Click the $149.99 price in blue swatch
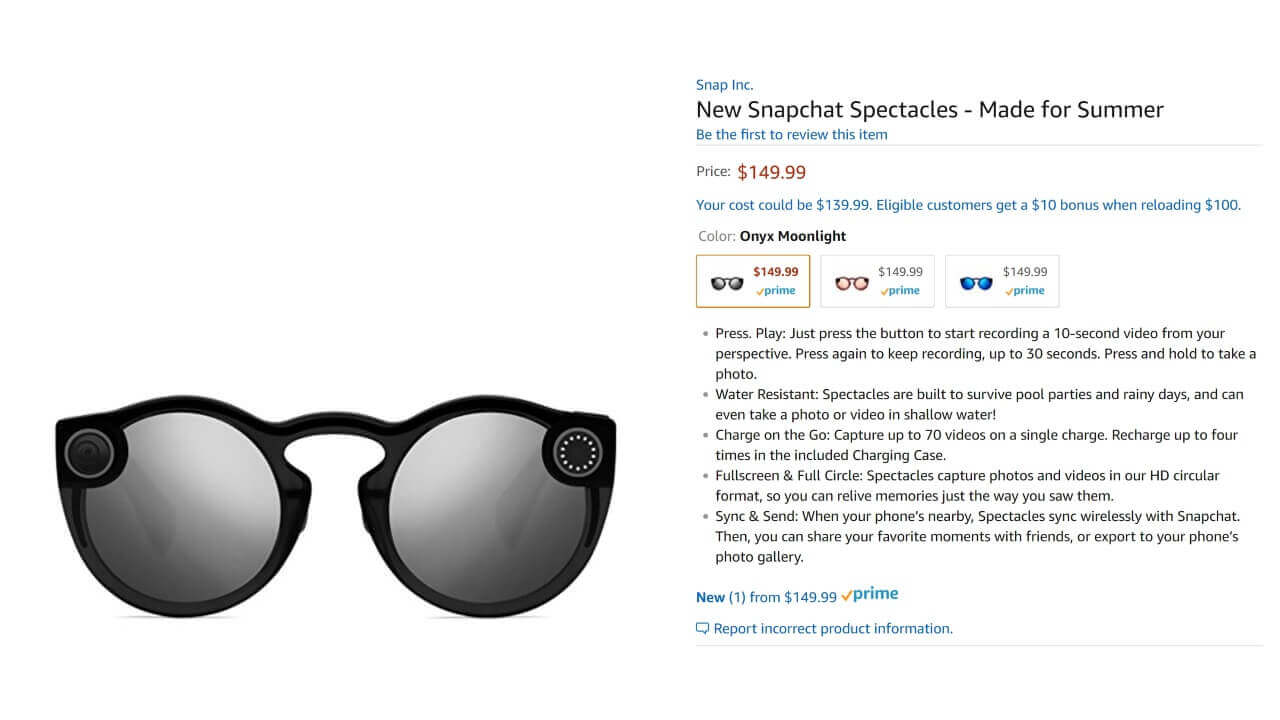This screenshot has height=720, width=1280. coord(1025,272)
